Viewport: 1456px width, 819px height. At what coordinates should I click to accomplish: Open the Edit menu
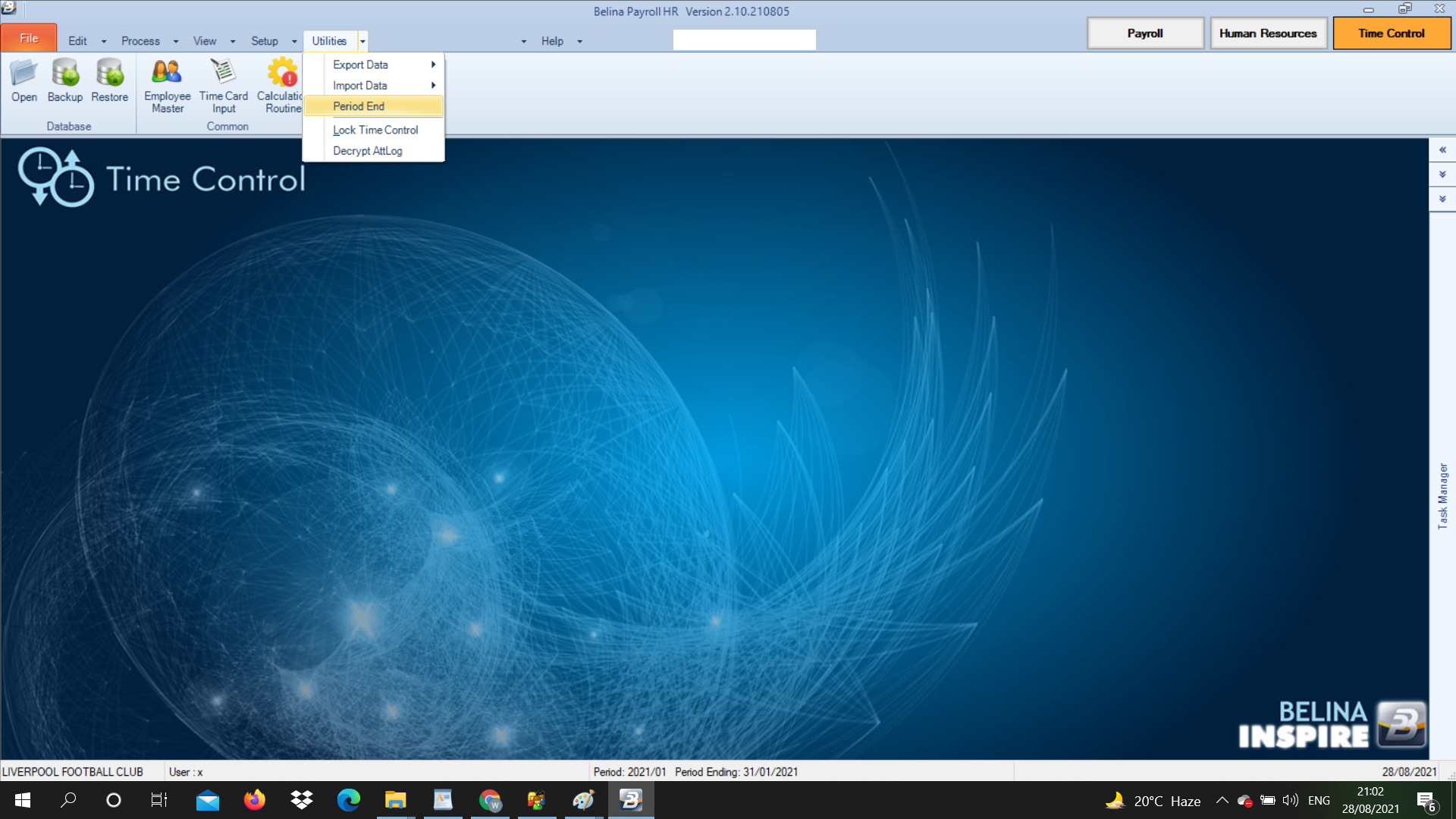tap(77, 41)
